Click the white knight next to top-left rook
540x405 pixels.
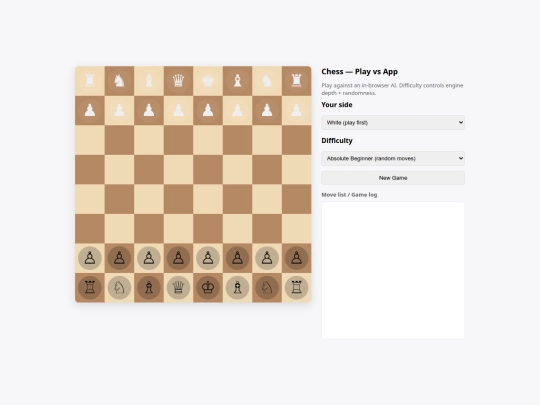point(119,81)
